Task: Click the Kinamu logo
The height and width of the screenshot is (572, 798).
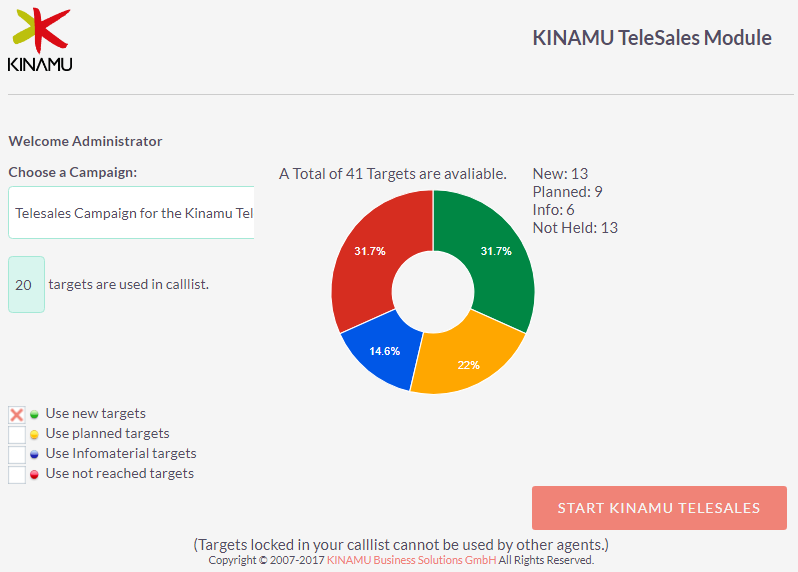Action: pos(40,40)
